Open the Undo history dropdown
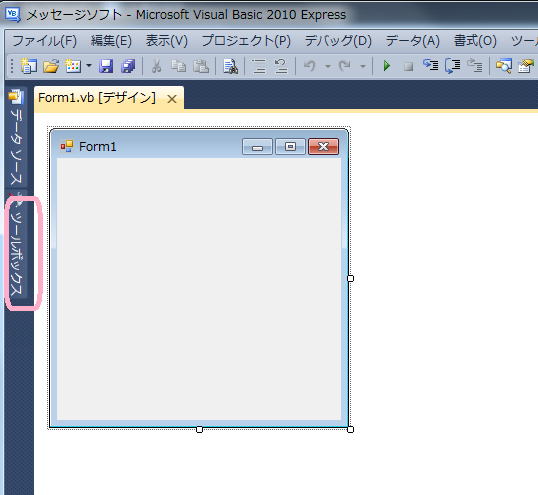The width and height of the screenshot is (538, 495). click(328, 66)
